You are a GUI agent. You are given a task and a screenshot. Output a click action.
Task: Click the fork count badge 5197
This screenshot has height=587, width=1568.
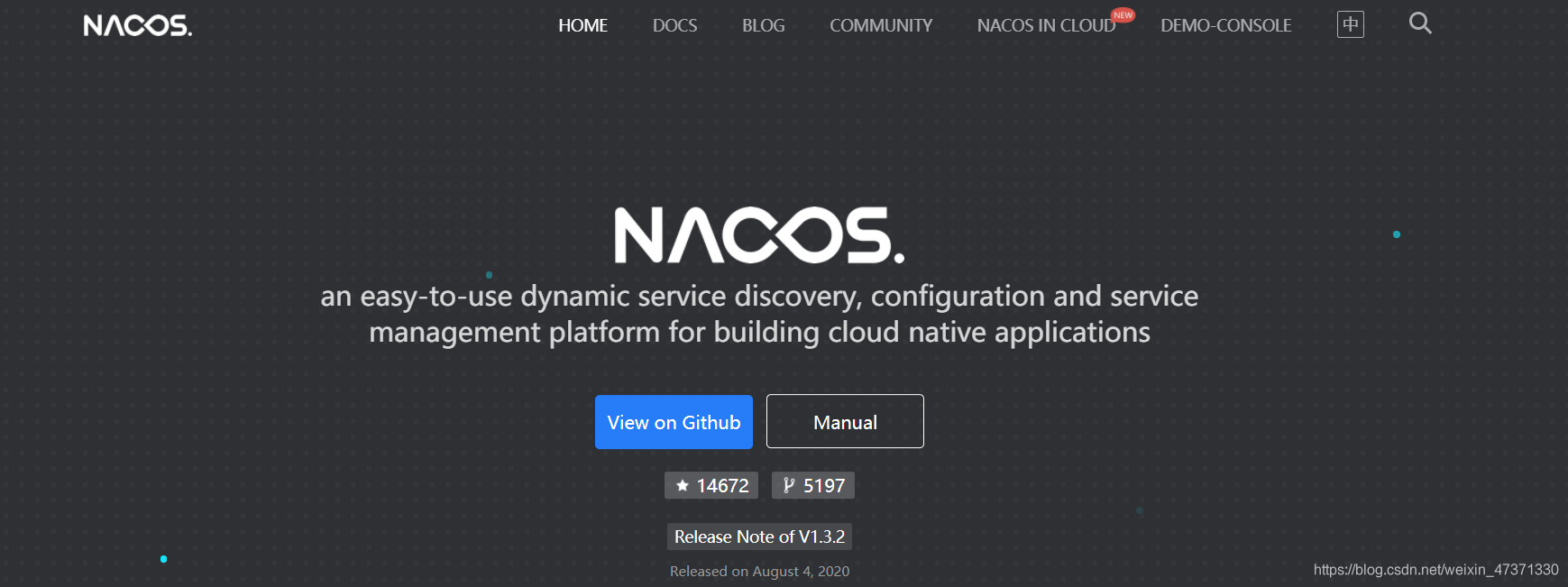[x=812, y=485]
